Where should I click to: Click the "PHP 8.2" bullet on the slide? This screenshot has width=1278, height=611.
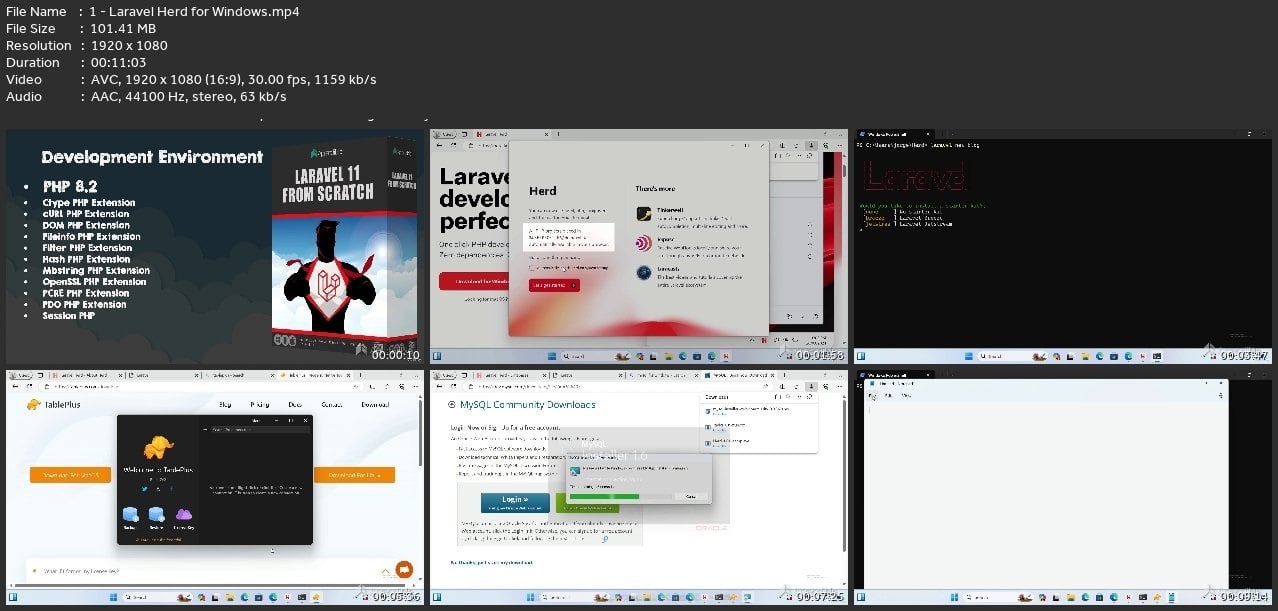click(x=69, y=187)
